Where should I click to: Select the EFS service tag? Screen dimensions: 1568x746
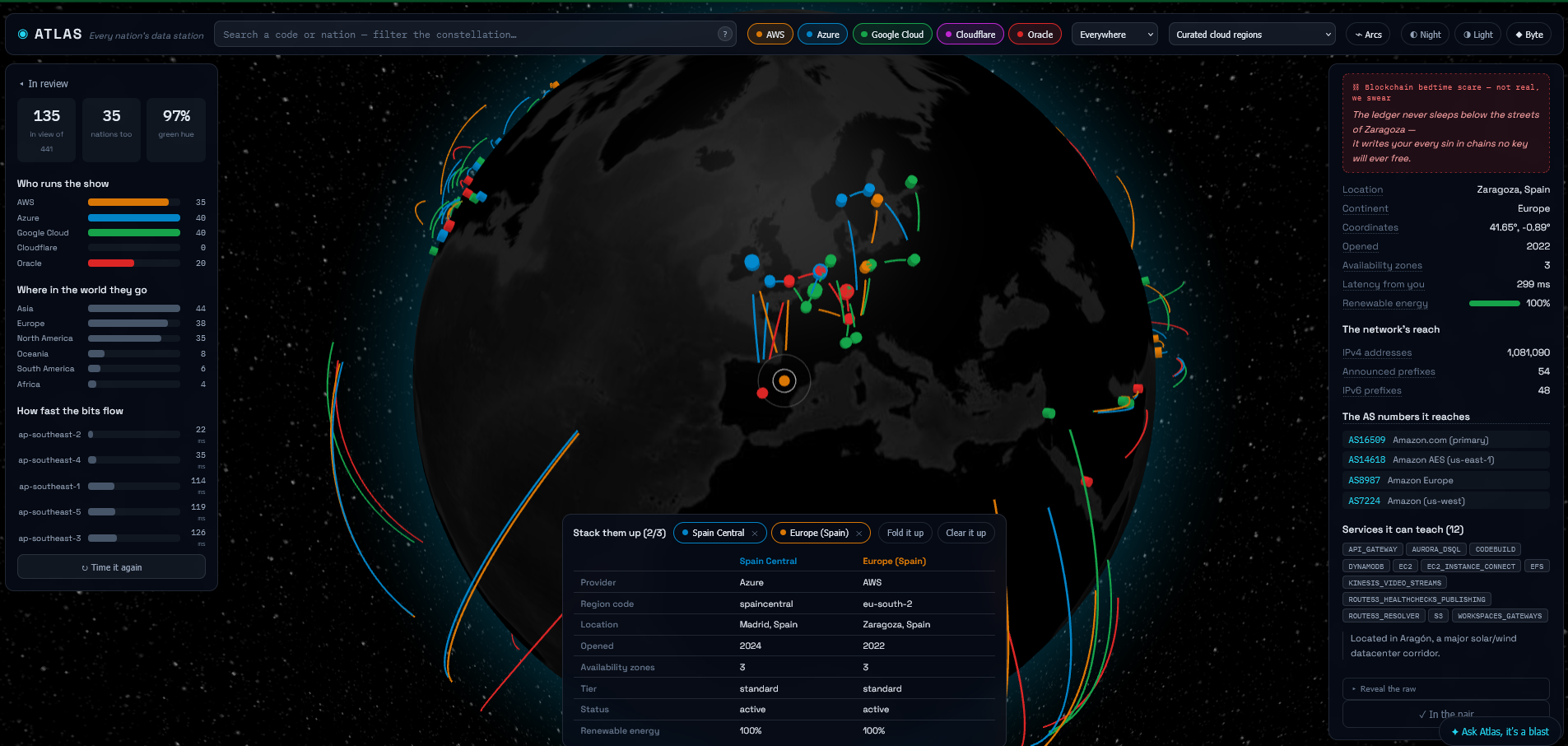tap(1537, 566)
